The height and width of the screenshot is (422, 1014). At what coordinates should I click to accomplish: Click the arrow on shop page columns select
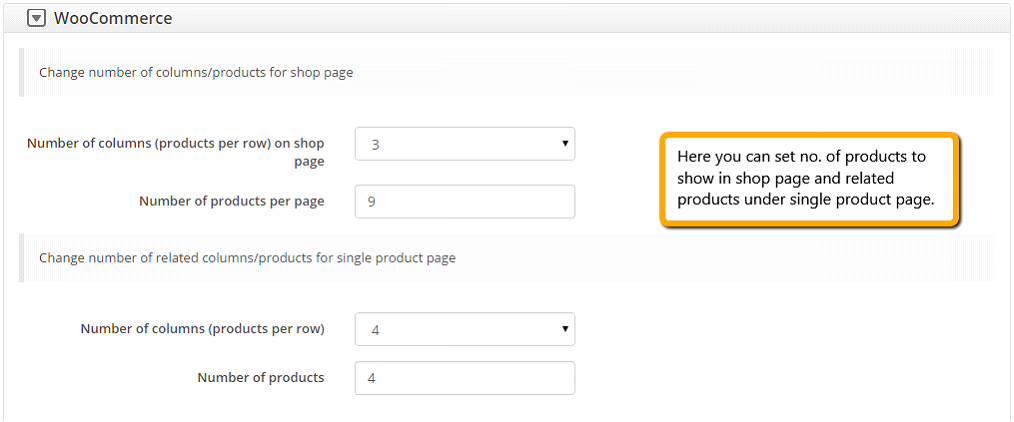[565, 143]
